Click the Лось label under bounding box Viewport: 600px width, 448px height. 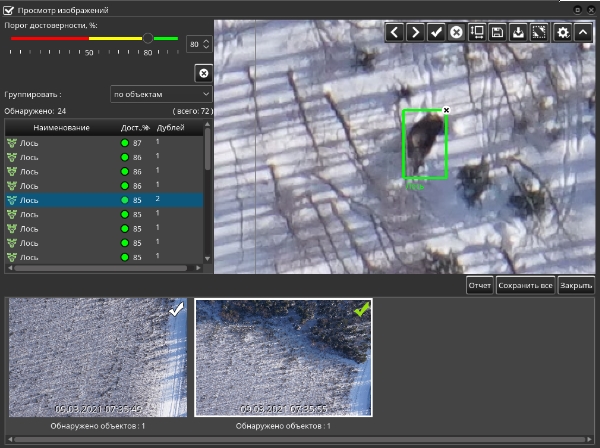(x=415, y=186)
